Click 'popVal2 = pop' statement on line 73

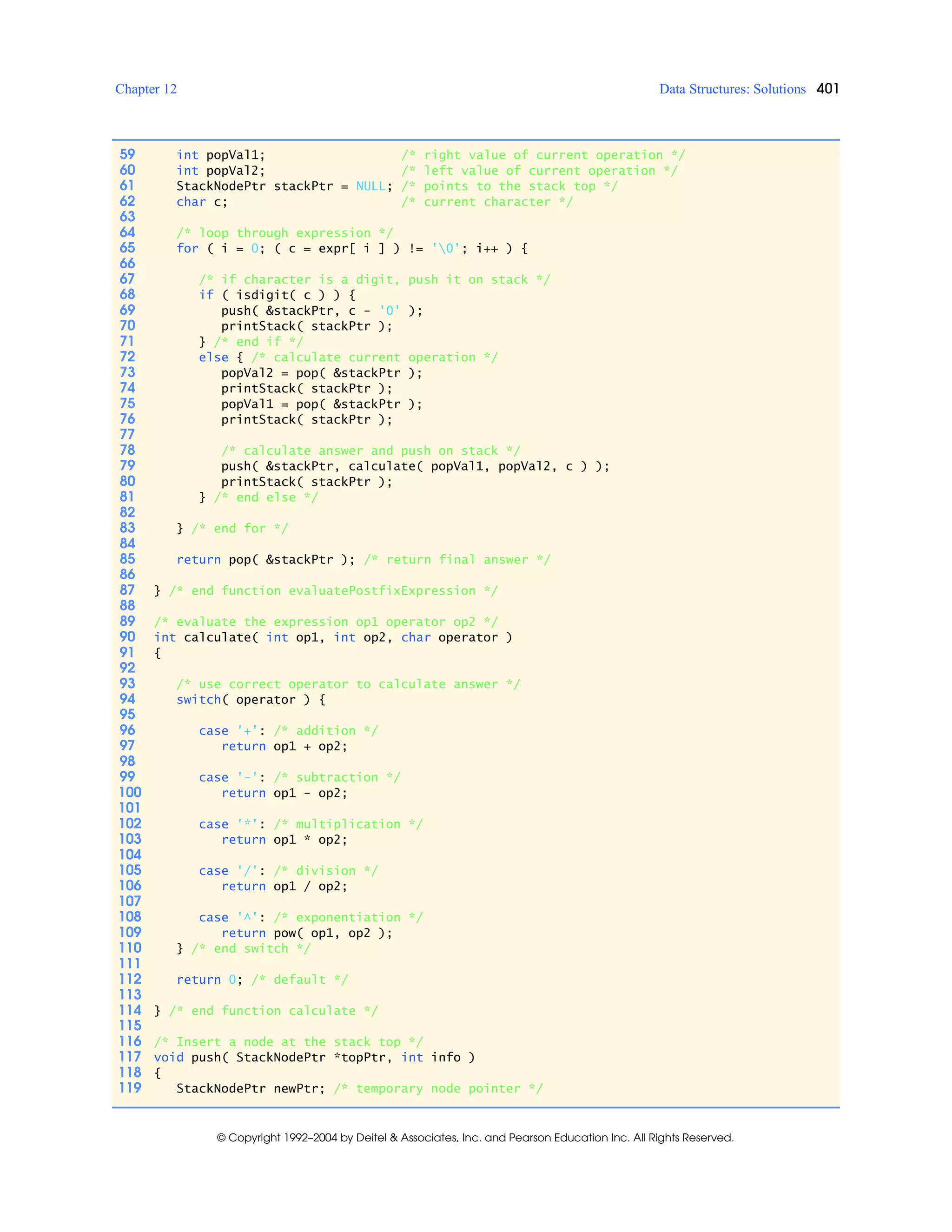(x=321, y=373)
